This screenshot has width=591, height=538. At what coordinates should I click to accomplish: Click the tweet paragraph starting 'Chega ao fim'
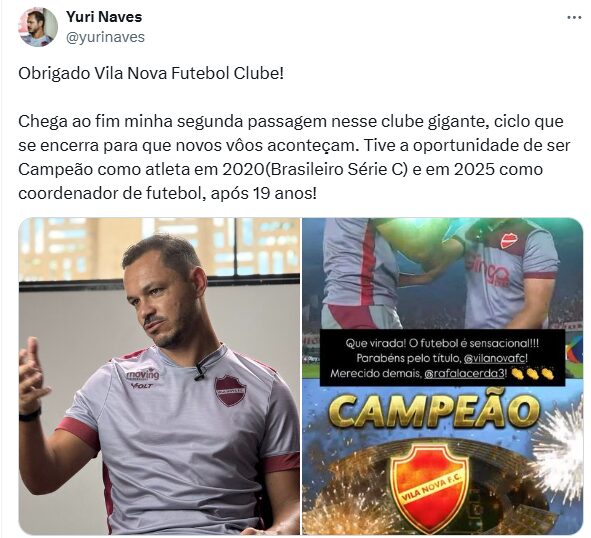[x=294, y=158]
